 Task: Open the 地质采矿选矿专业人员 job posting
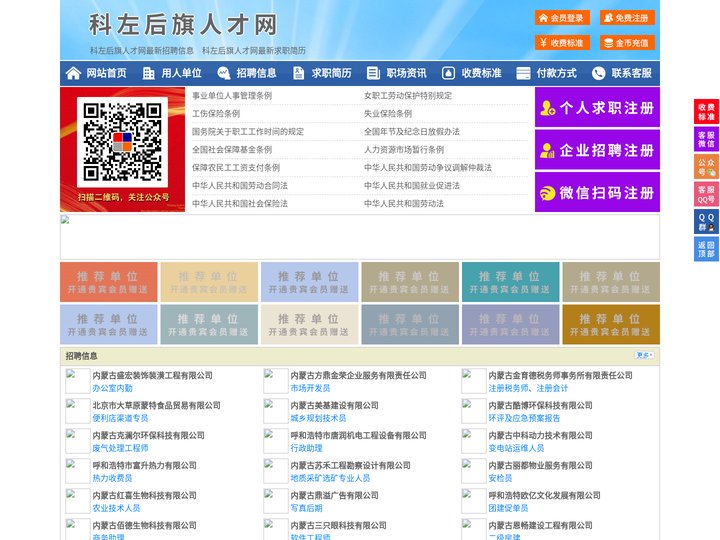click(x=330, y=478)
